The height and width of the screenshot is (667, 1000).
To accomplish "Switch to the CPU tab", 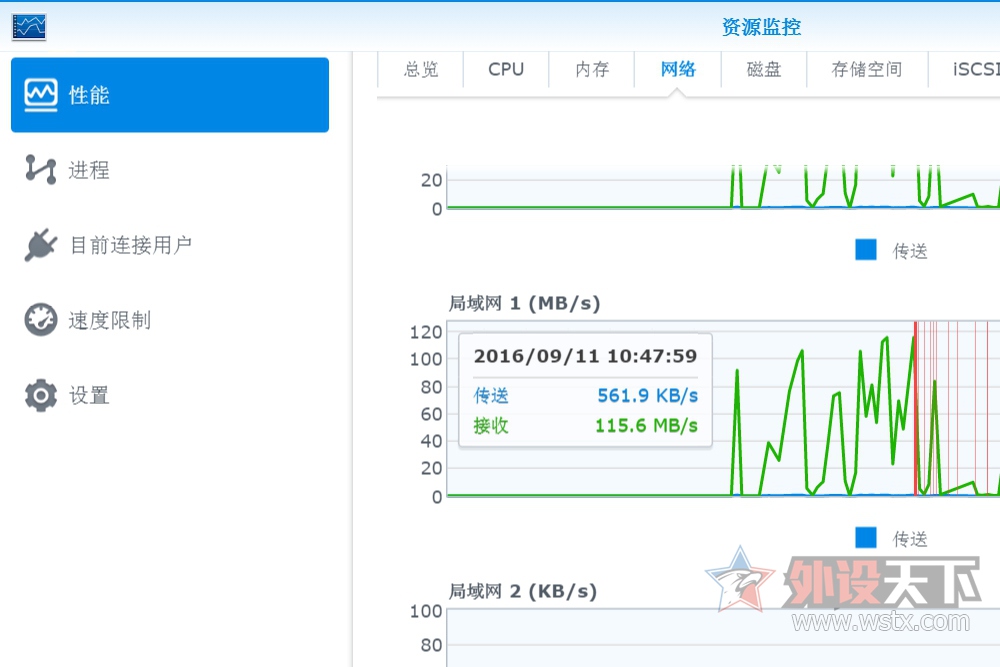I will click(x=506, y=70).
